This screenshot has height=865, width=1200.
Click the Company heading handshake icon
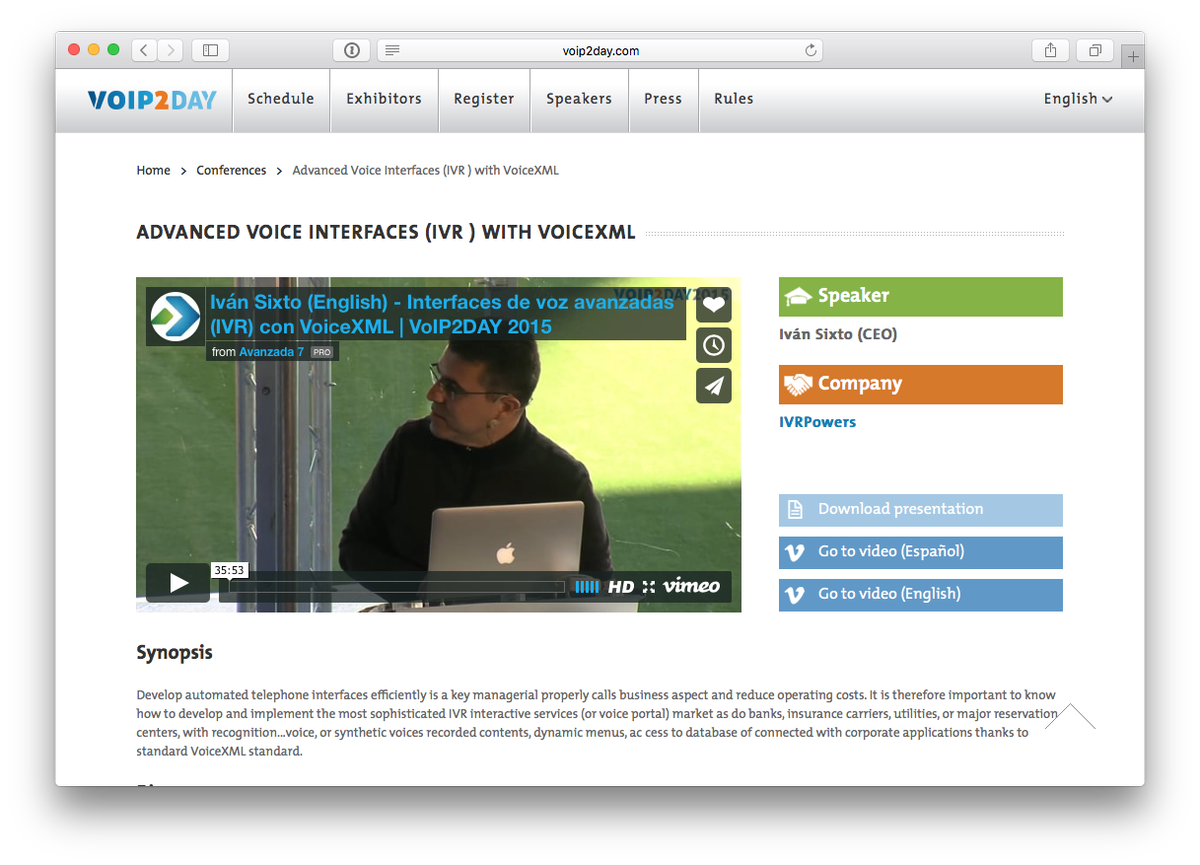(798, 384)
